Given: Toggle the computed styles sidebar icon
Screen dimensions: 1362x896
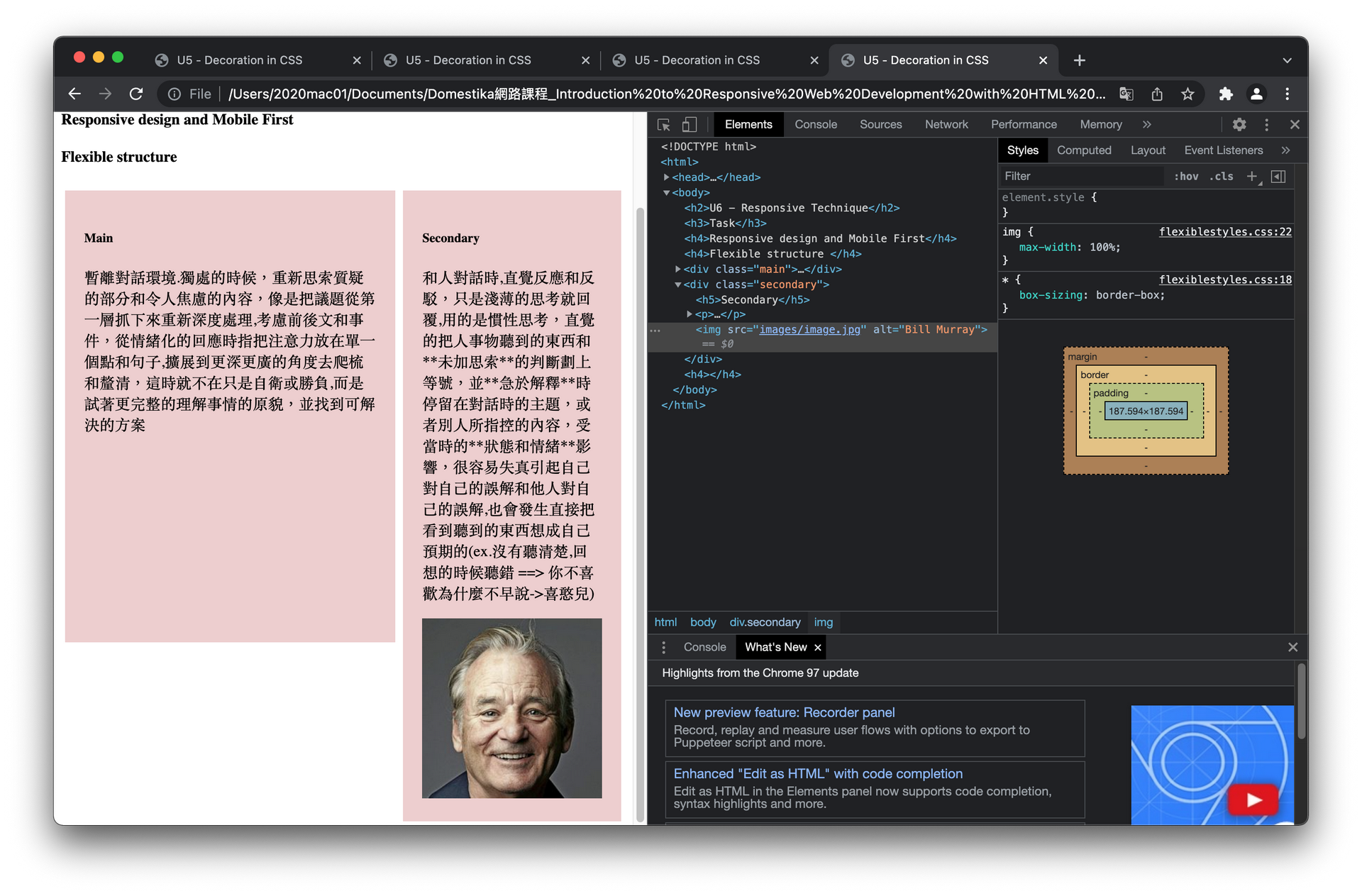Looking at the screenshot, I should 1278,177.
